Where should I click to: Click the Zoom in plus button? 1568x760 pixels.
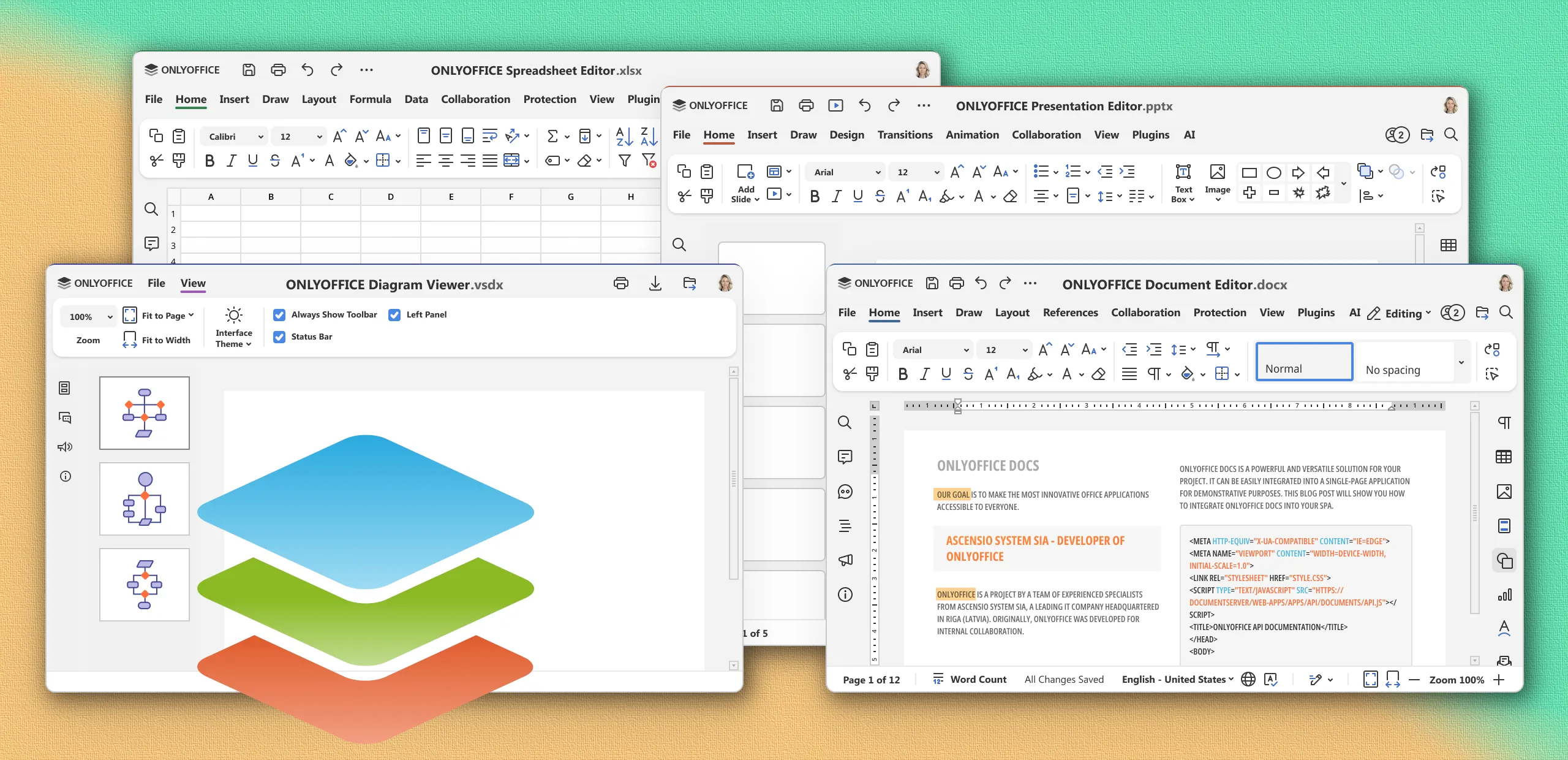[1499, 679]
